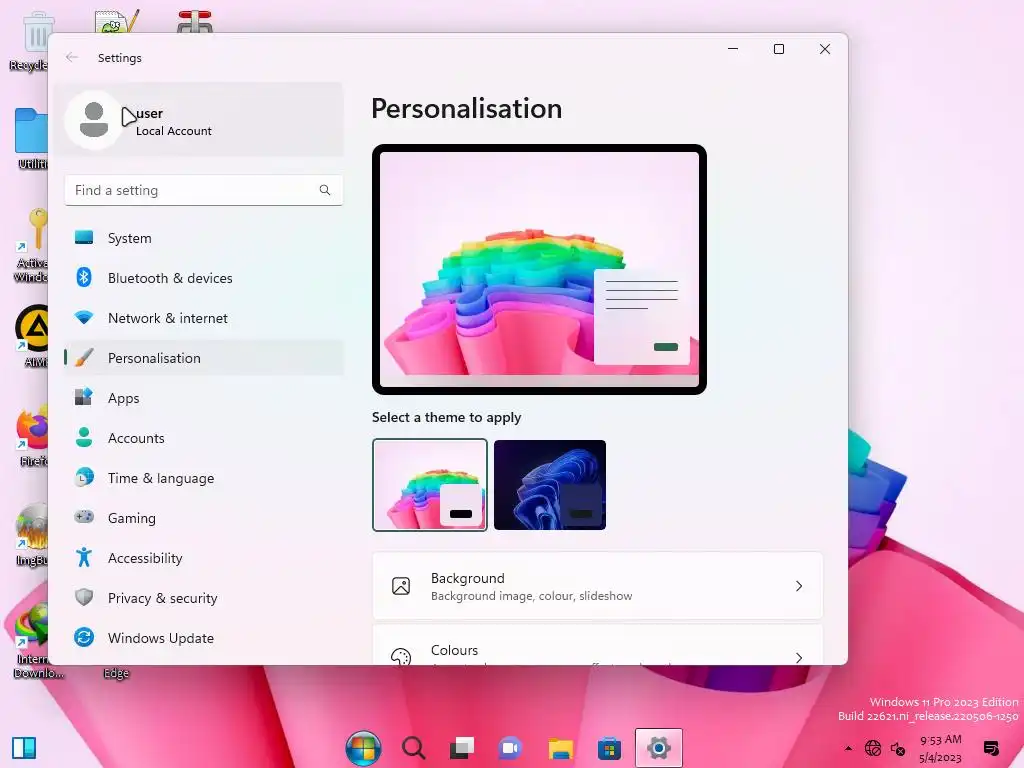
Task: Go back using the Settings back arrow
Action: click(x=72, y=57)
